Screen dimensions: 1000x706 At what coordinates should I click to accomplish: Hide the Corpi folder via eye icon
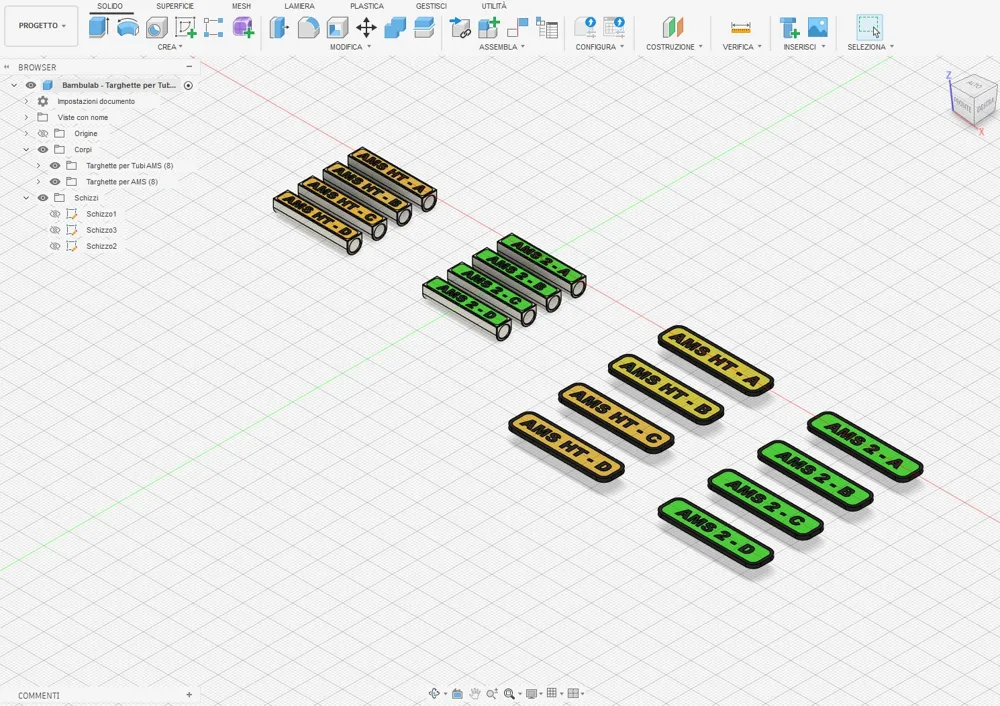43,149
